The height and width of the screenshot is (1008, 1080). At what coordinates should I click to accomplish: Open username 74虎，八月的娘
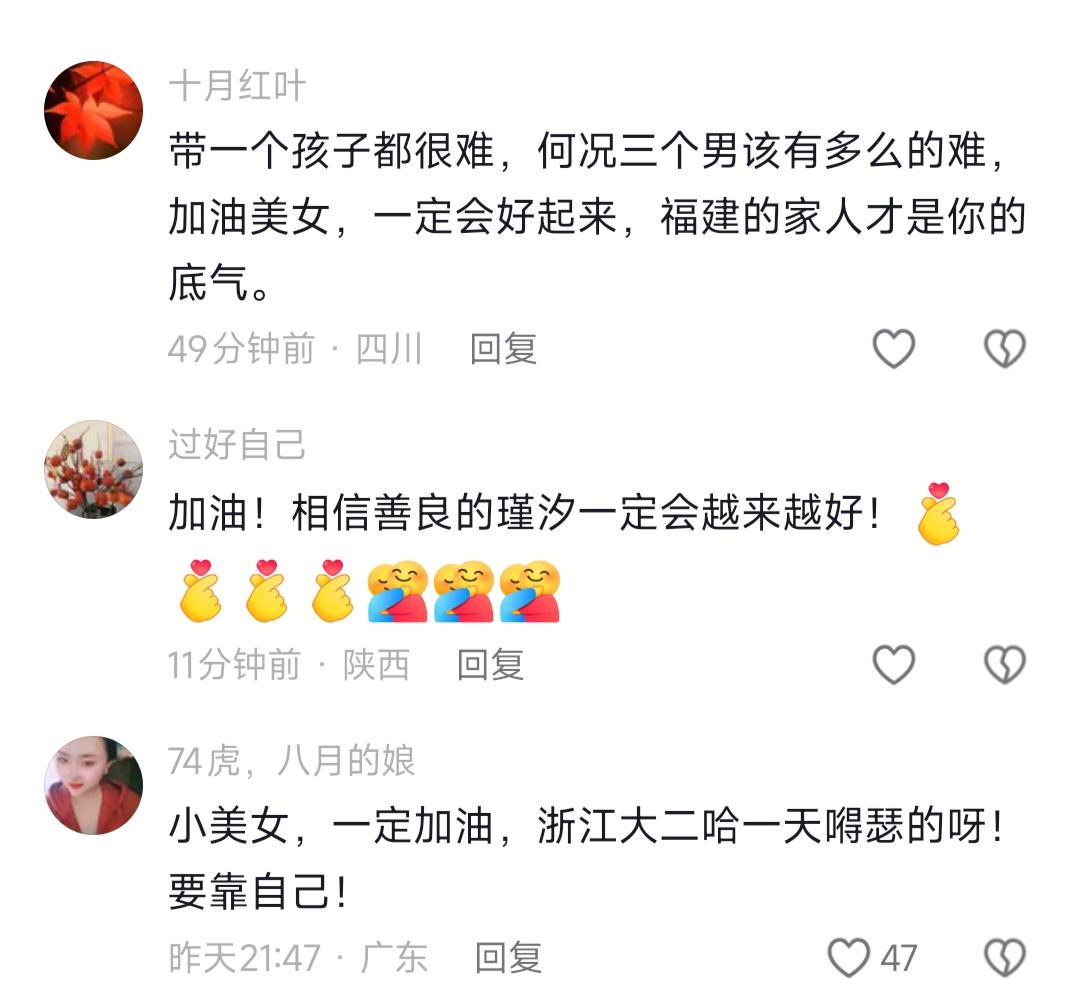pyautogui.click(x=291, y=761)
